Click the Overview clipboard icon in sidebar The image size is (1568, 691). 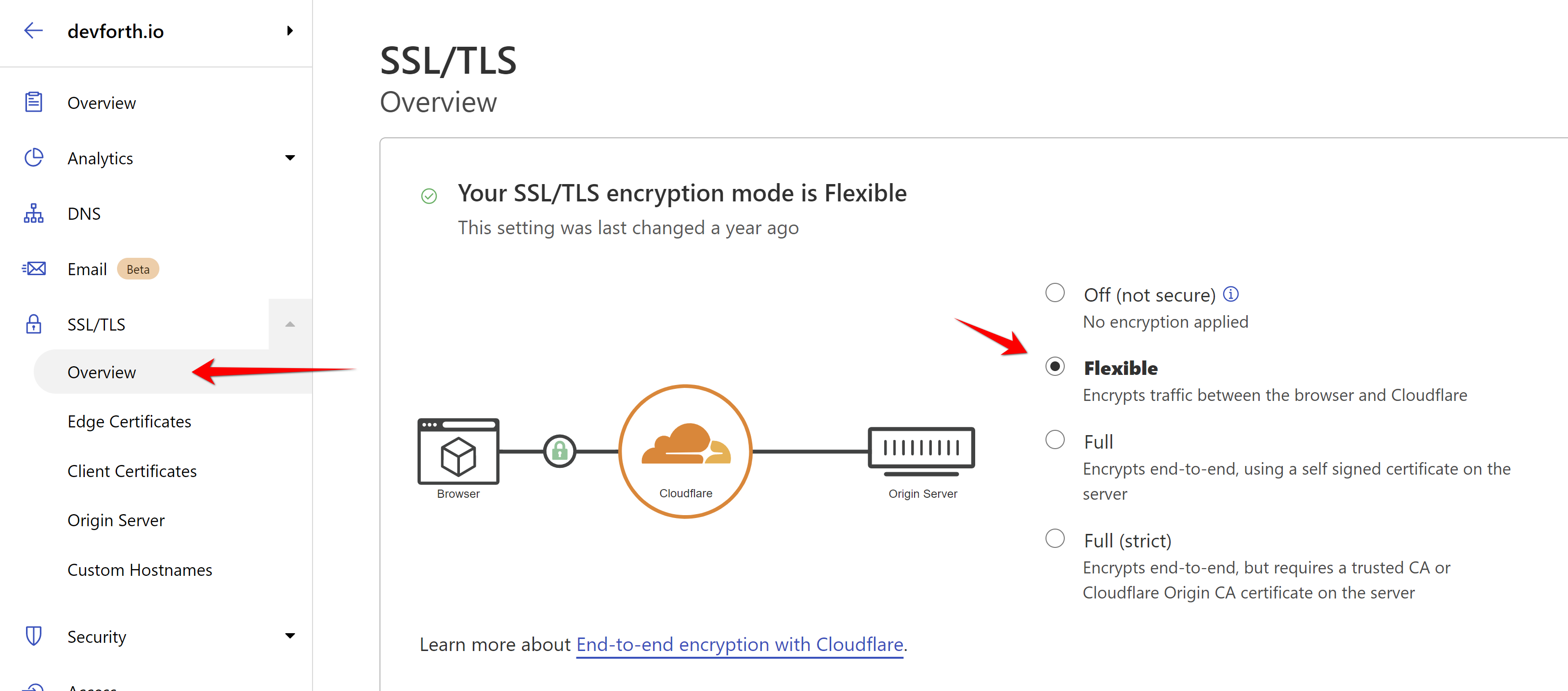click(34, 102)
